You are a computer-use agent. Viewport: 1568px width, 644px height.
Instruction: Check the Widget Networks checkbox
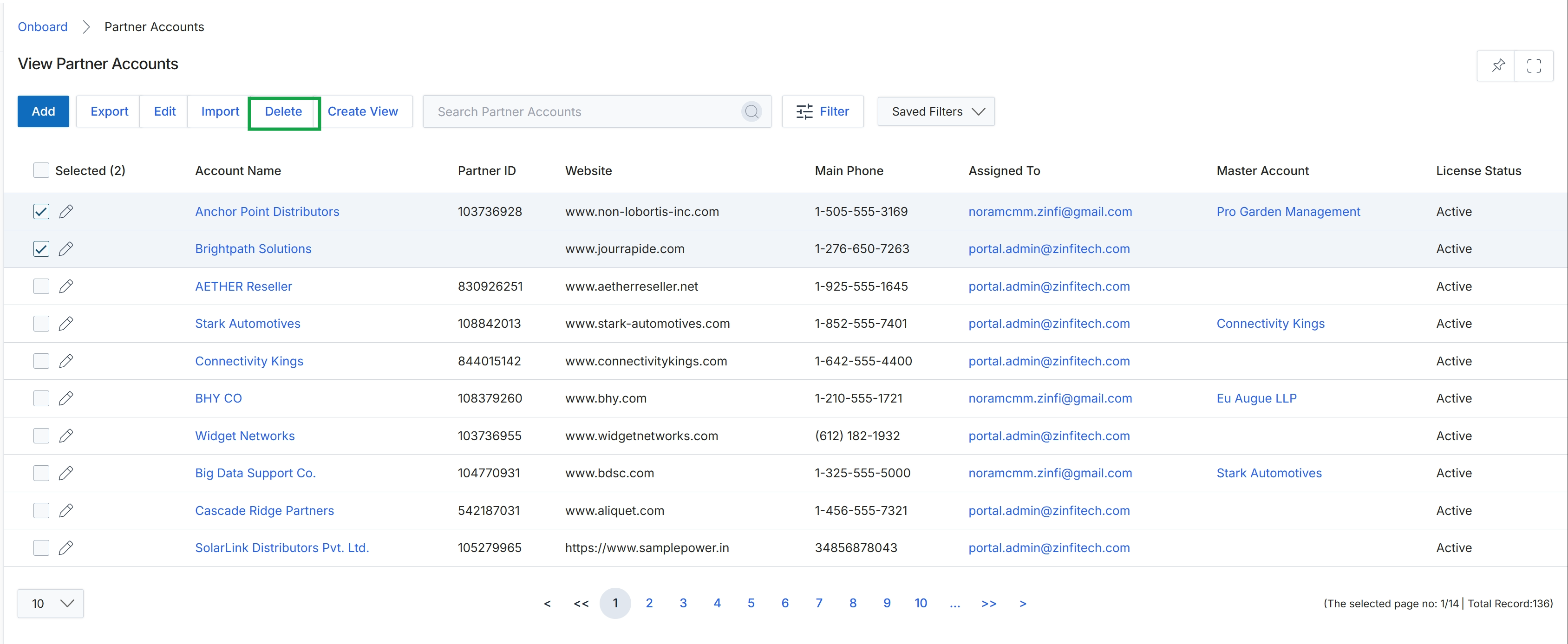[x=41, y=436]
